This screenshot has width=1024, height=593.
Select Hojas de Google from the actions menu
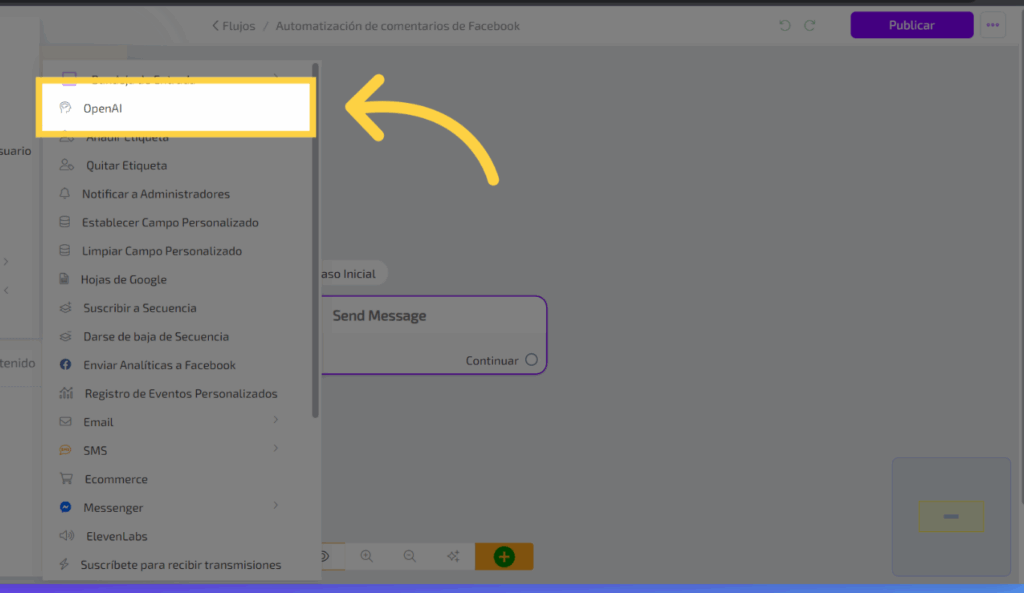click(x=124, y=280)
